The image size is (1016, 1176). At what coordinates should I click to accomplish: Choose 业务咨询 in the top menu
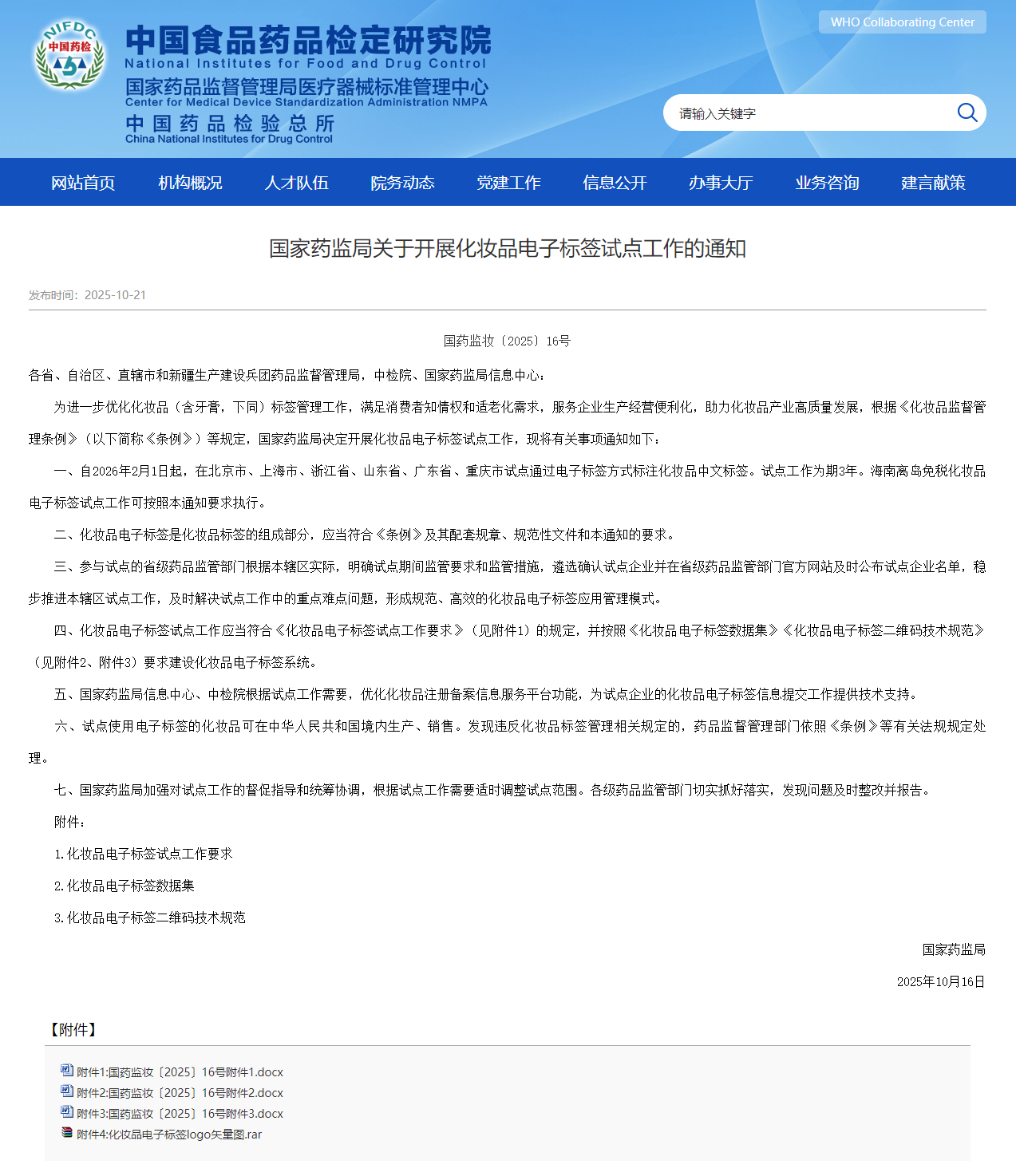tap(827, 183)
